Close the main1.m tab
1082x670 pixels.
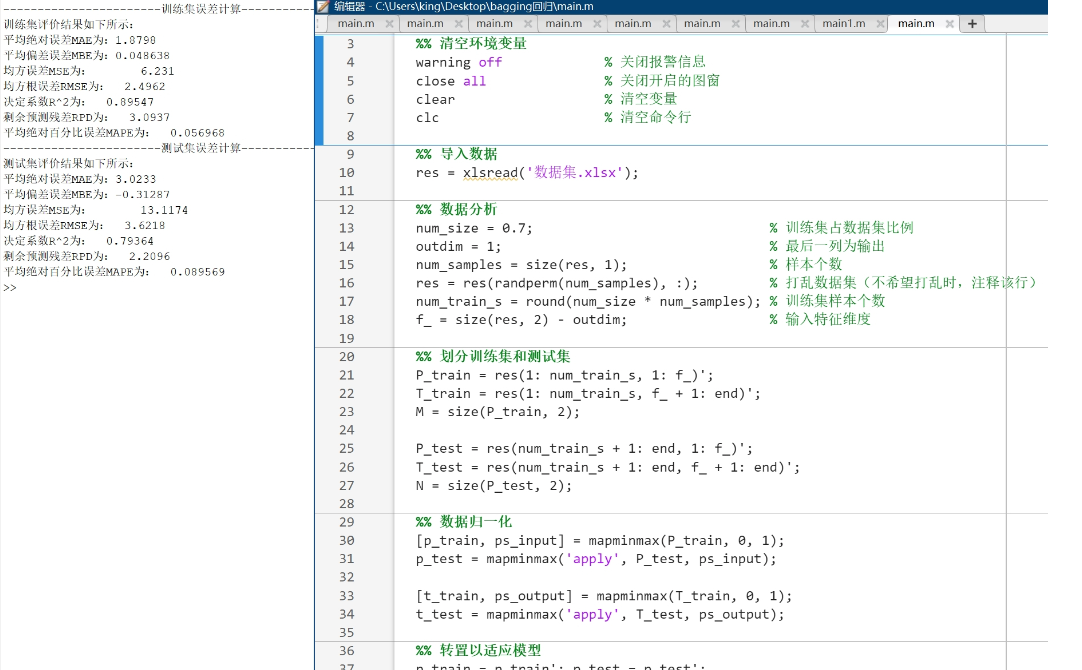click(881, 23)
